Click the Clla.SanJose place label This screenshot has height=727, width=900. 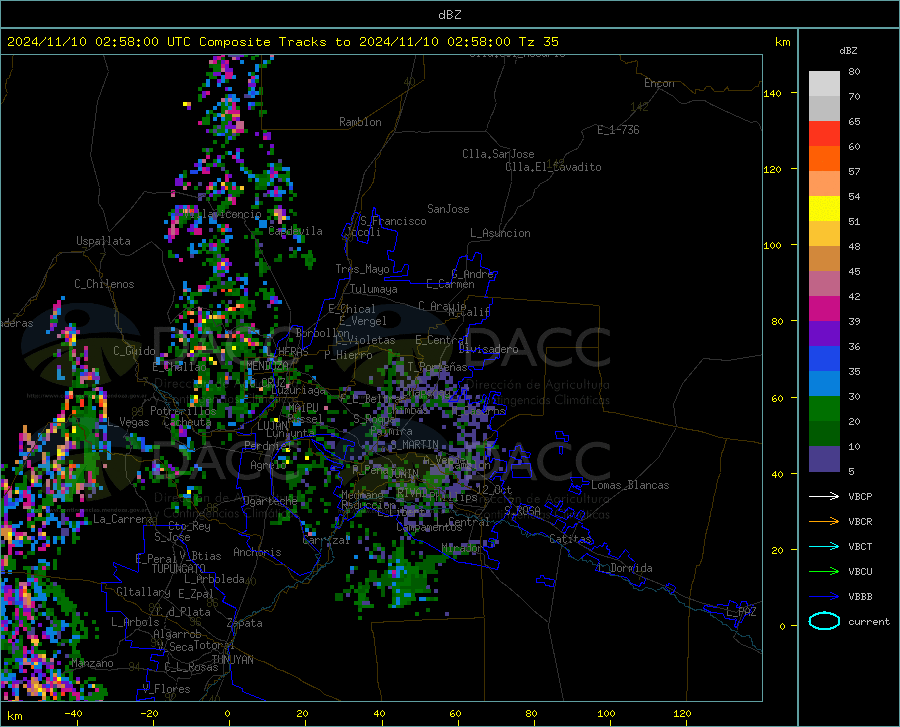(498, 154)
